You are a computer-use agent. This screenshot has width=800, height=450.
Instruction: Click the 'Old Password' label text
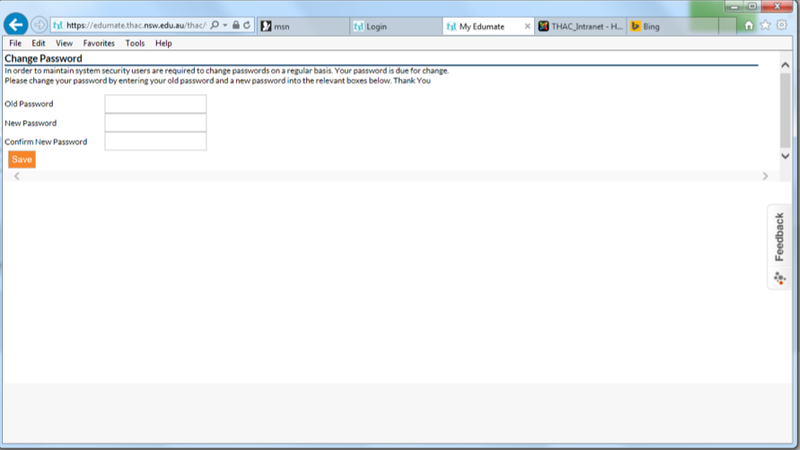(x=29, y=104)
